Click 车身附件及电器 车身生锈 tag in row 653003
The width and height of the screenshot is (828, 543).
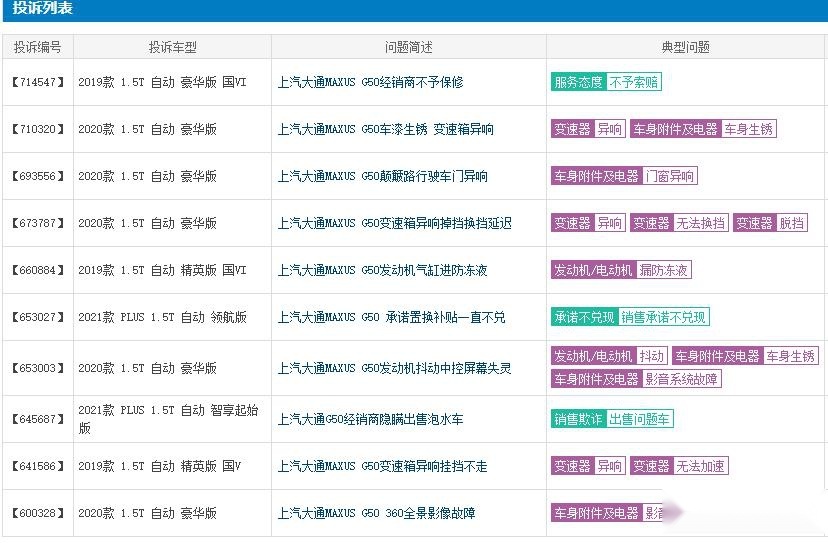coord(746,356)
